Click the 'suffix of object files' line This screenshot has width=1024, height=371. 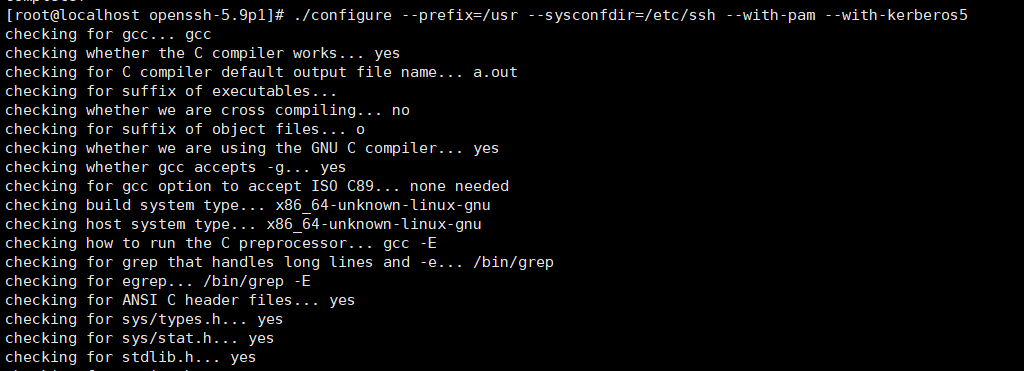pos(184,129)
